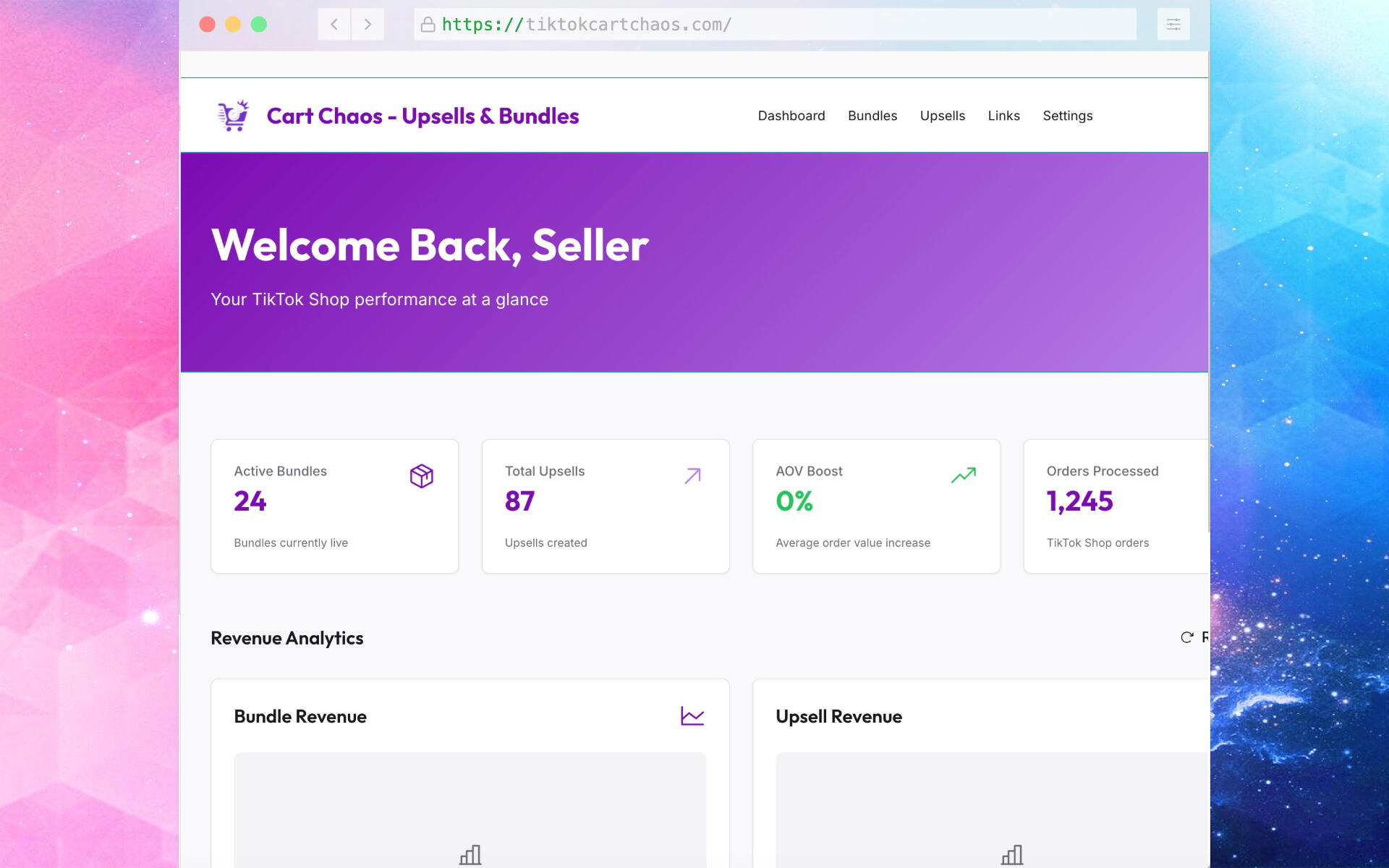Navigate to the Upsells page
The height and width of the screenshot is (868, 1389).
(x=942, y=116)
